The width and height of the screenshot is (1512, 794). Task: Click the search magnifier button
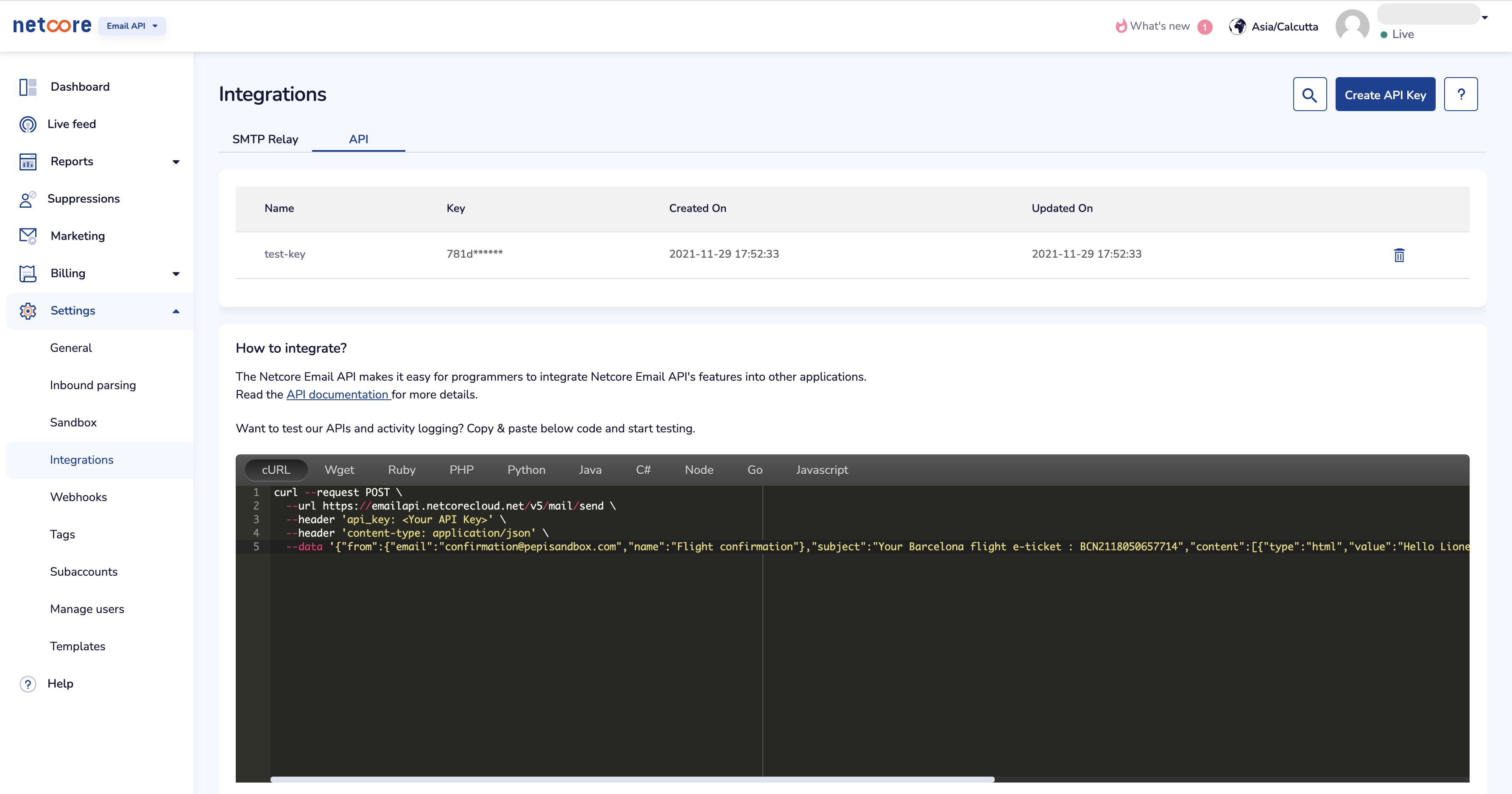click(1309, 95)
